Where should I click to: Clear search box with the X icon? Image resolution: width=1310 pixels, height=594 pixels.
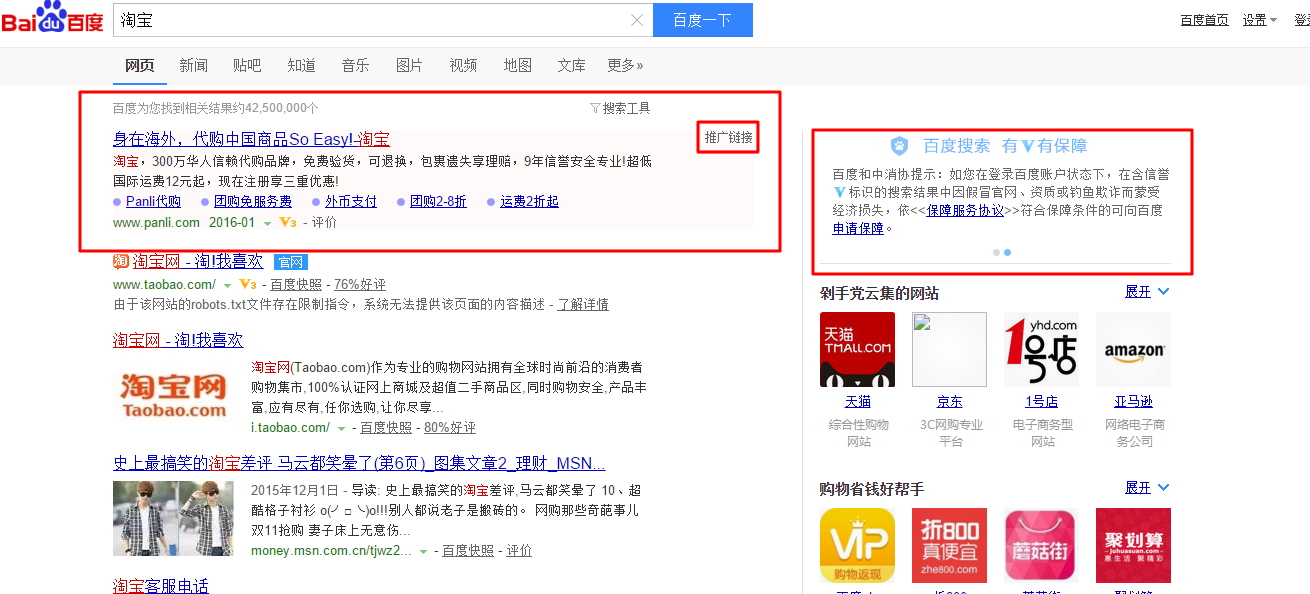[x=637, y=20]
